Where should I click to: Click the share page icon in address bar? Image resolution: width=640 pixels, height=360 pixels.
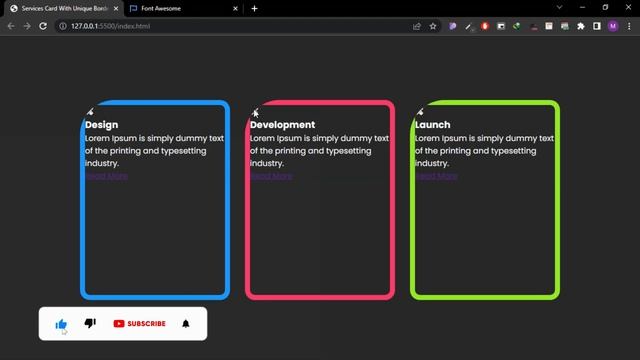(417, 26)
